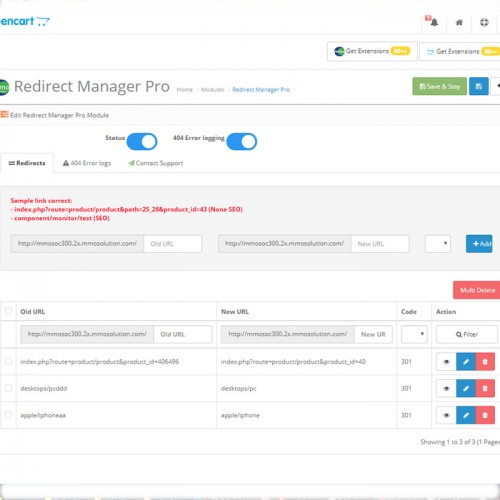
Task: View the desktops/pcddd redirect
Action: (x=446, y=388)
